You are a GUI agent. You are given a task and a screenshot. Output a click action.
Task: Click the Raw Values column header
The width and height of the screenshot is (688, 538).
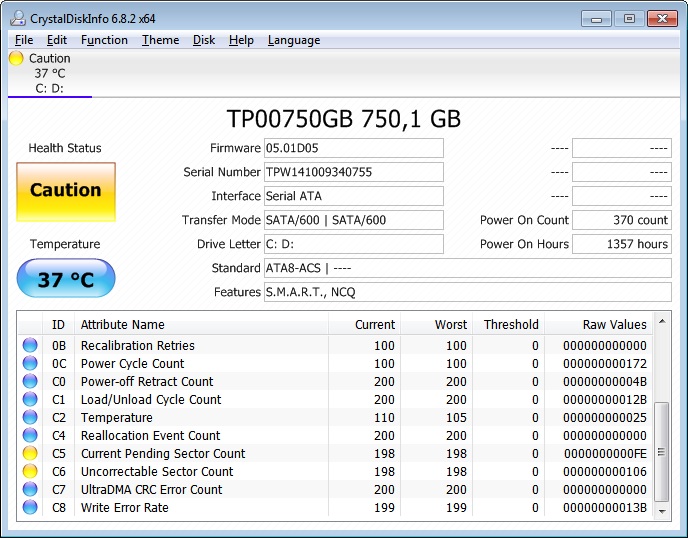(599, 324)
